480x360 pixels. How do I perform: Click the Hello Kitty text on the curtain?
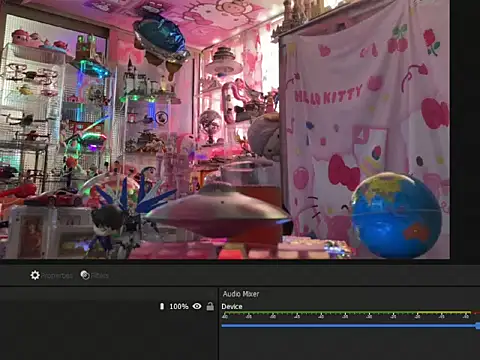[x=328, y=95]
